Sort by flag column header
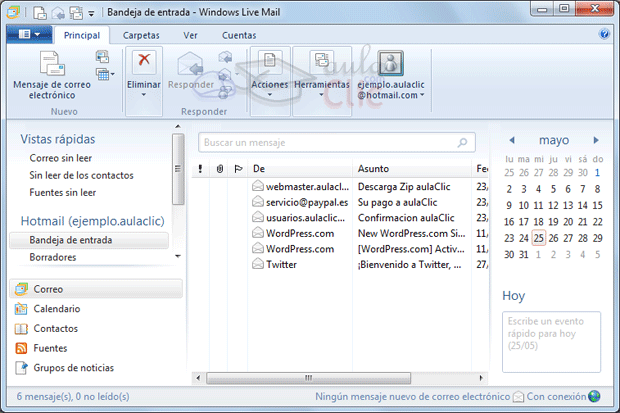 point(238,169)
